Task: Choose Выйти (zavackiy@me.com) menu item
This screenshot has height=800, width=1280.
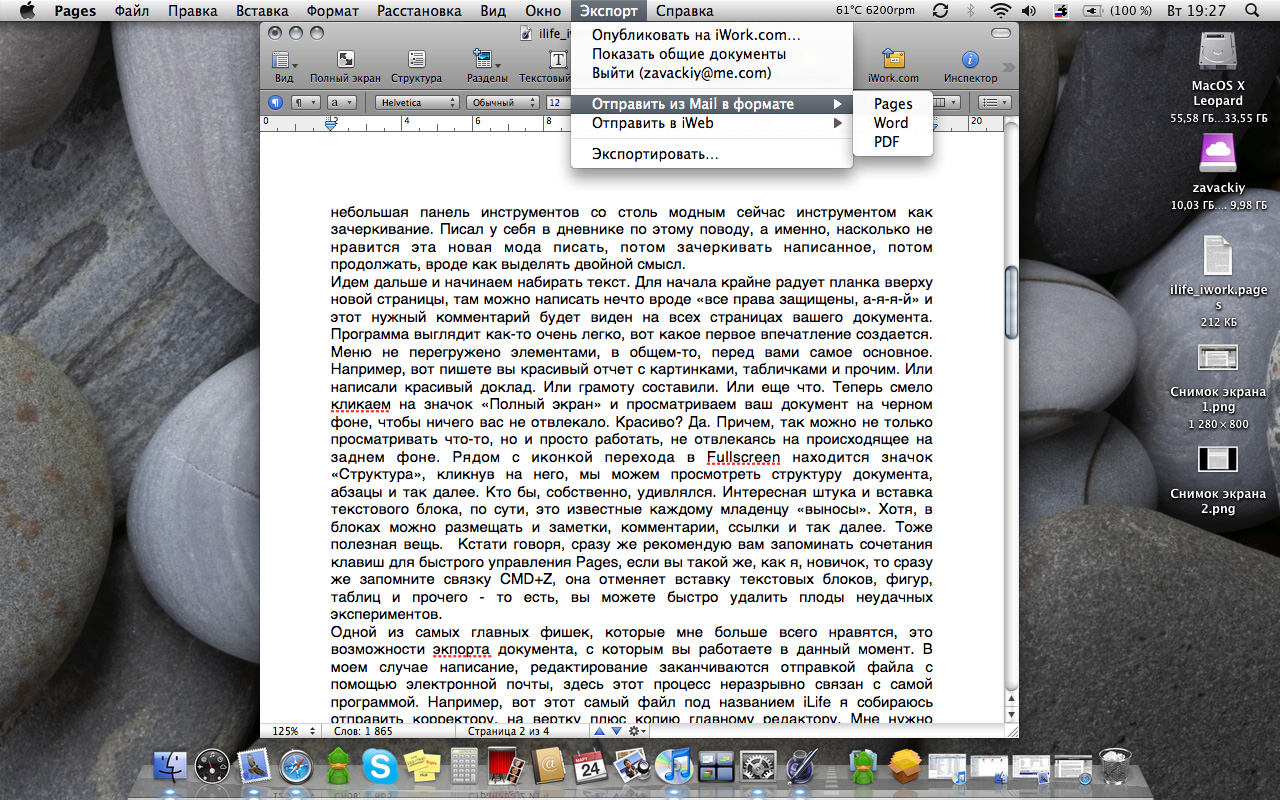Action: pyautogui.click(x=712, y=73)
